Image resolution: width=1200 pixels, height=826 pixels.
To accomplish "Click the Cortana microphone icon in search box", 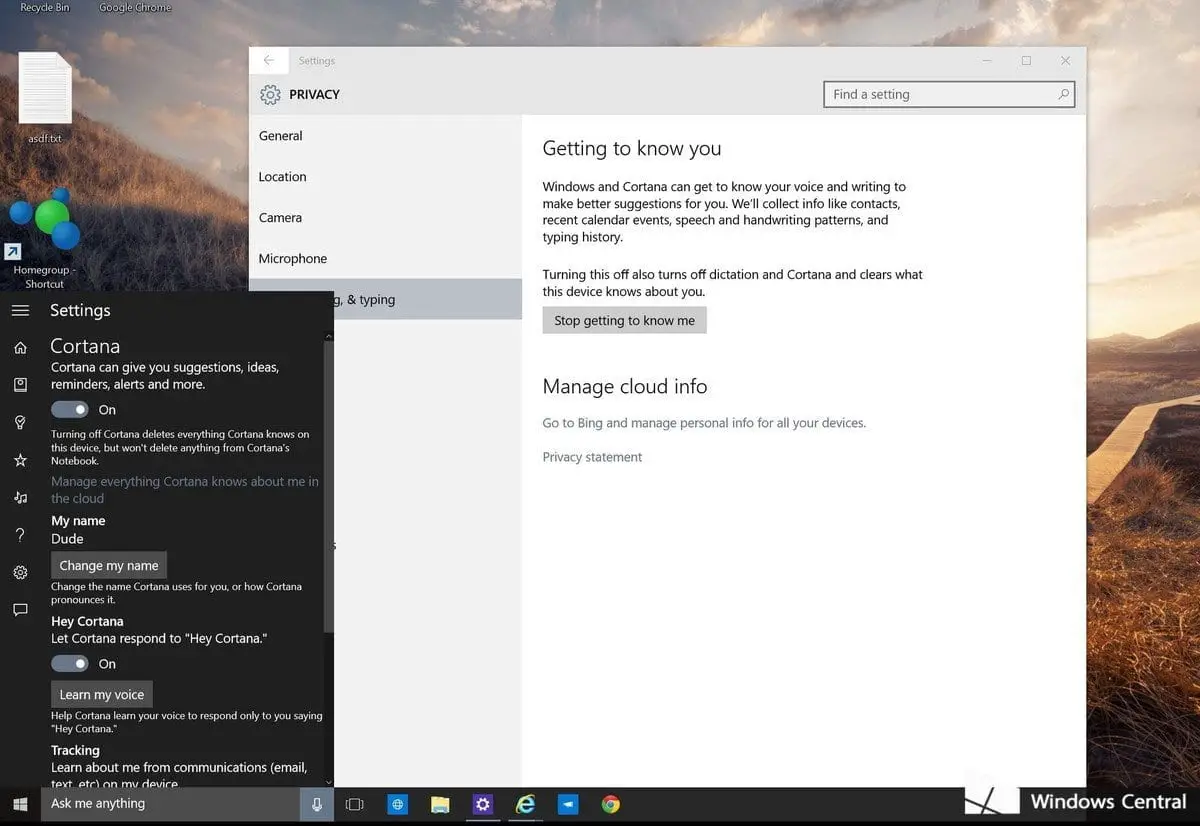I will (317, 804).
